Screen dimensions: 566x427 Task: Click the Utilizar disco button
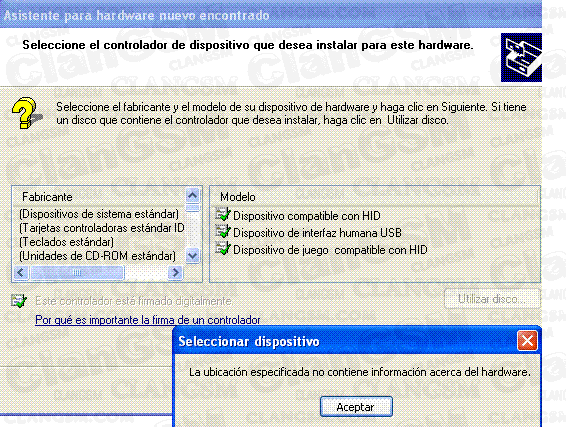click(492, 299)
